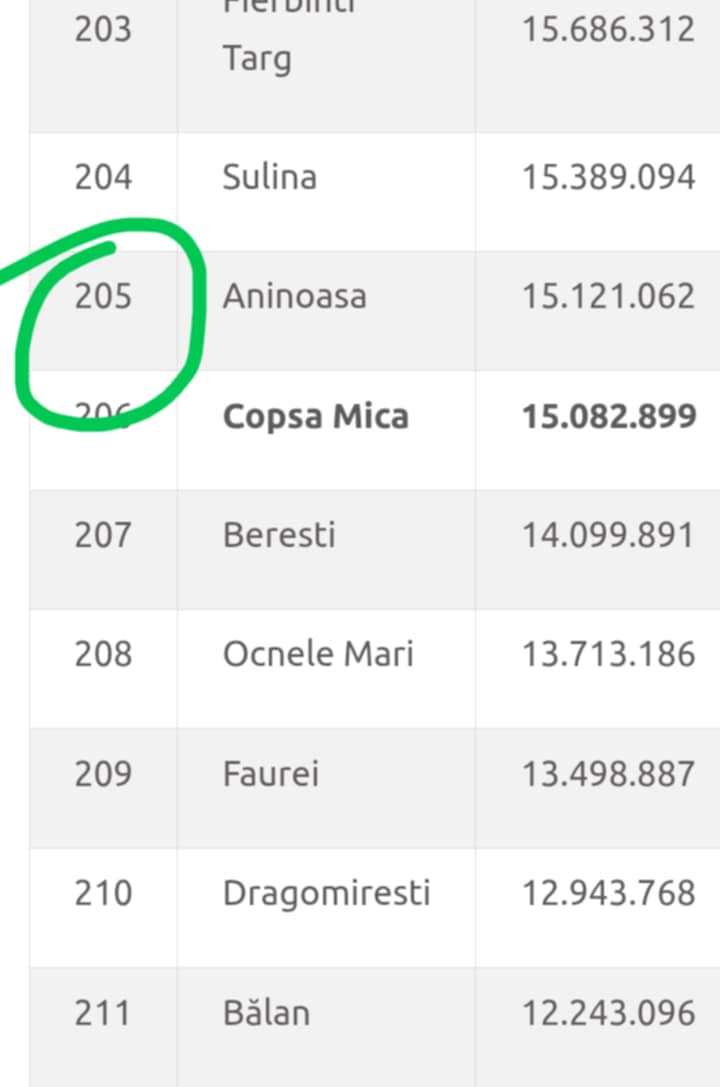
Task: Click the value 15.121.062
Action: coord(608,297)
